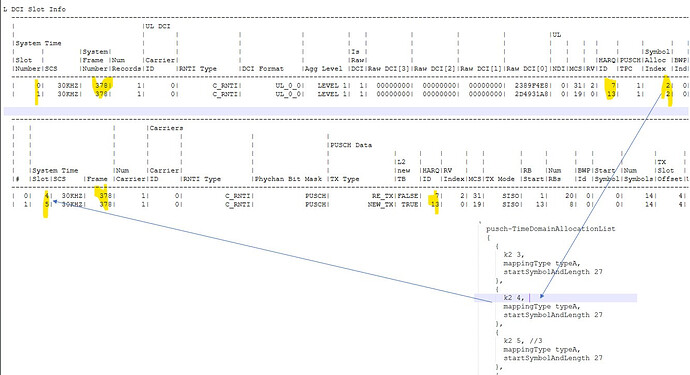Click the 'L DCI Slot Info' title text
Viewport: 690px width, 375px height.
(35, 9)
